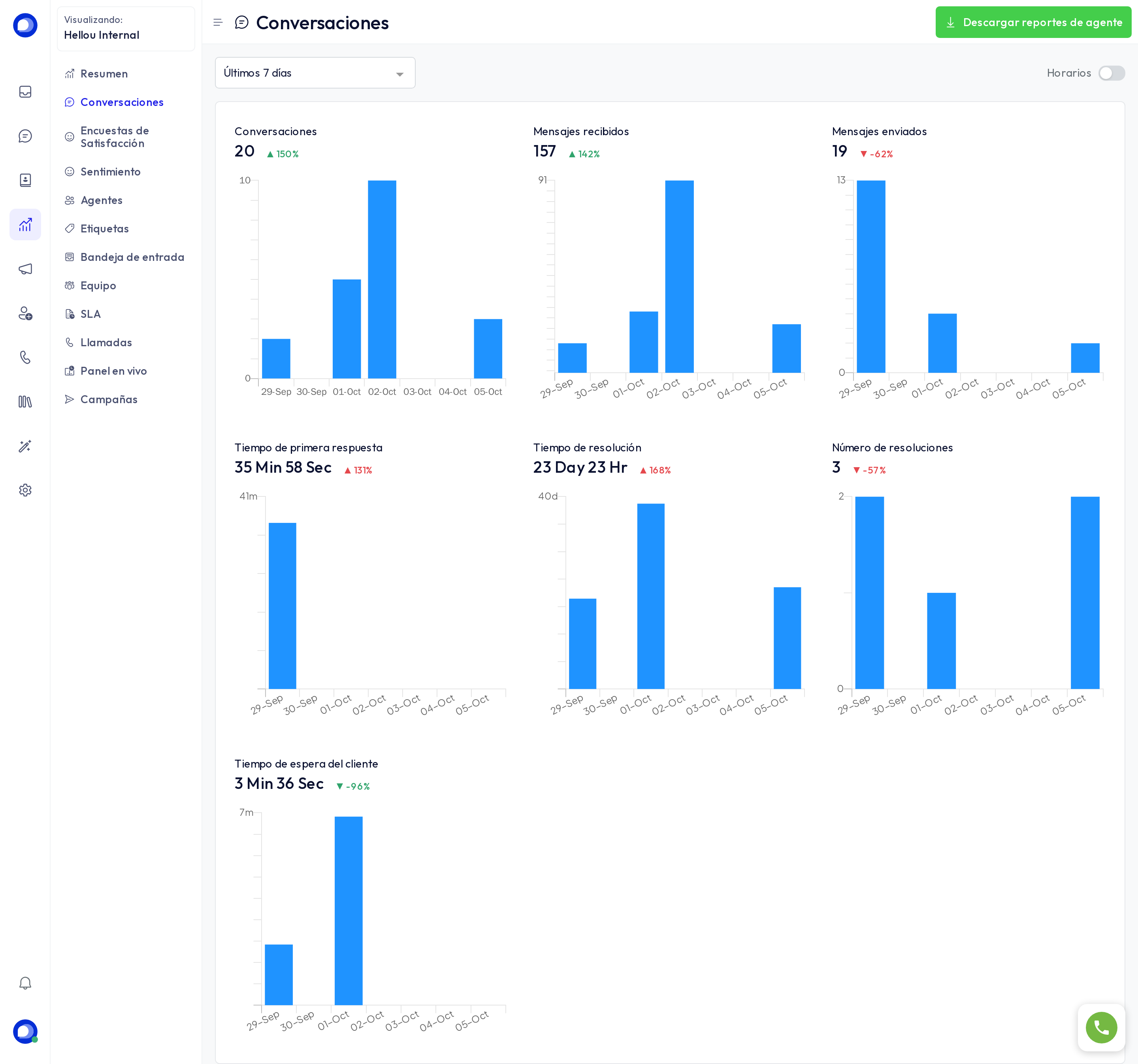
Task: Open the settings gear icon
Action: (x=25, y=490)
